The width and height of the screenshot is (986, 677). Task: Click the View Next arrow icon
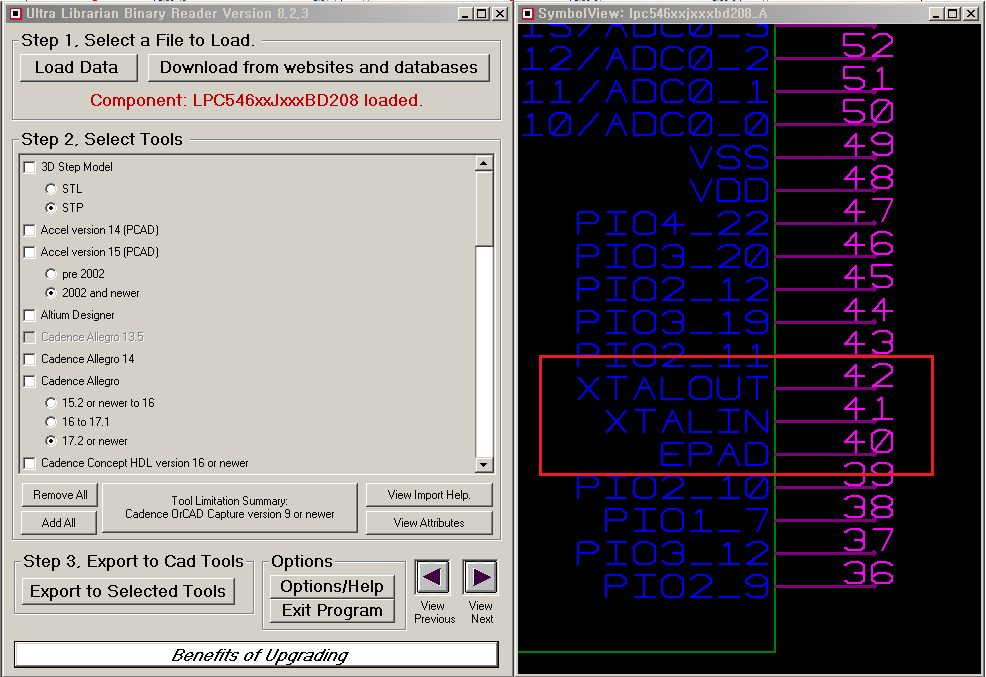[480, 576]
